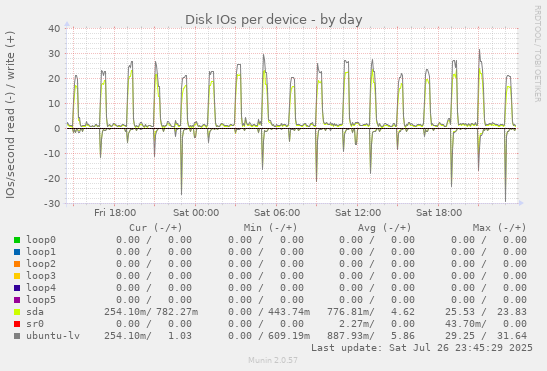Click the 'loop5' legend label
Screen dimensions: 547x371
(41, 299)
